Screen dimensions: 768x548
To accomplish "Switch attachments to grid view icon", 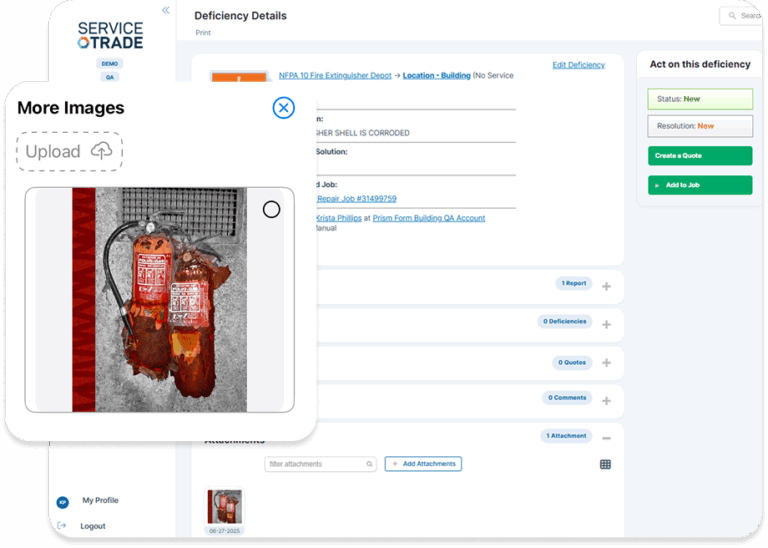I will pos(605,464).
